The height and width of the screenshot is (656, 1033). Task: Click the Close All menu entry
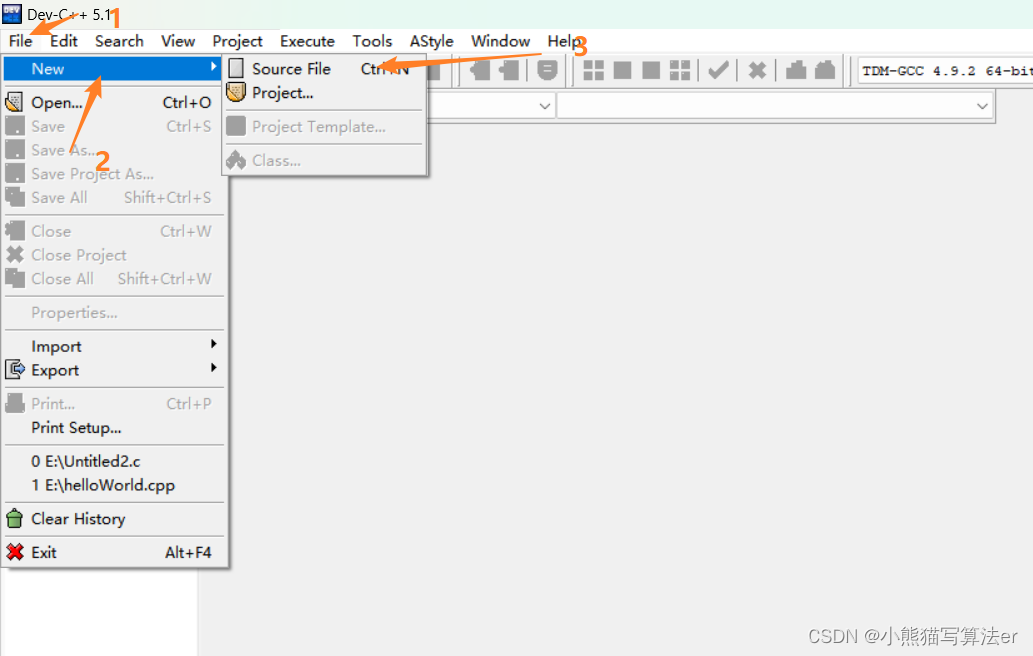(114, 278)
